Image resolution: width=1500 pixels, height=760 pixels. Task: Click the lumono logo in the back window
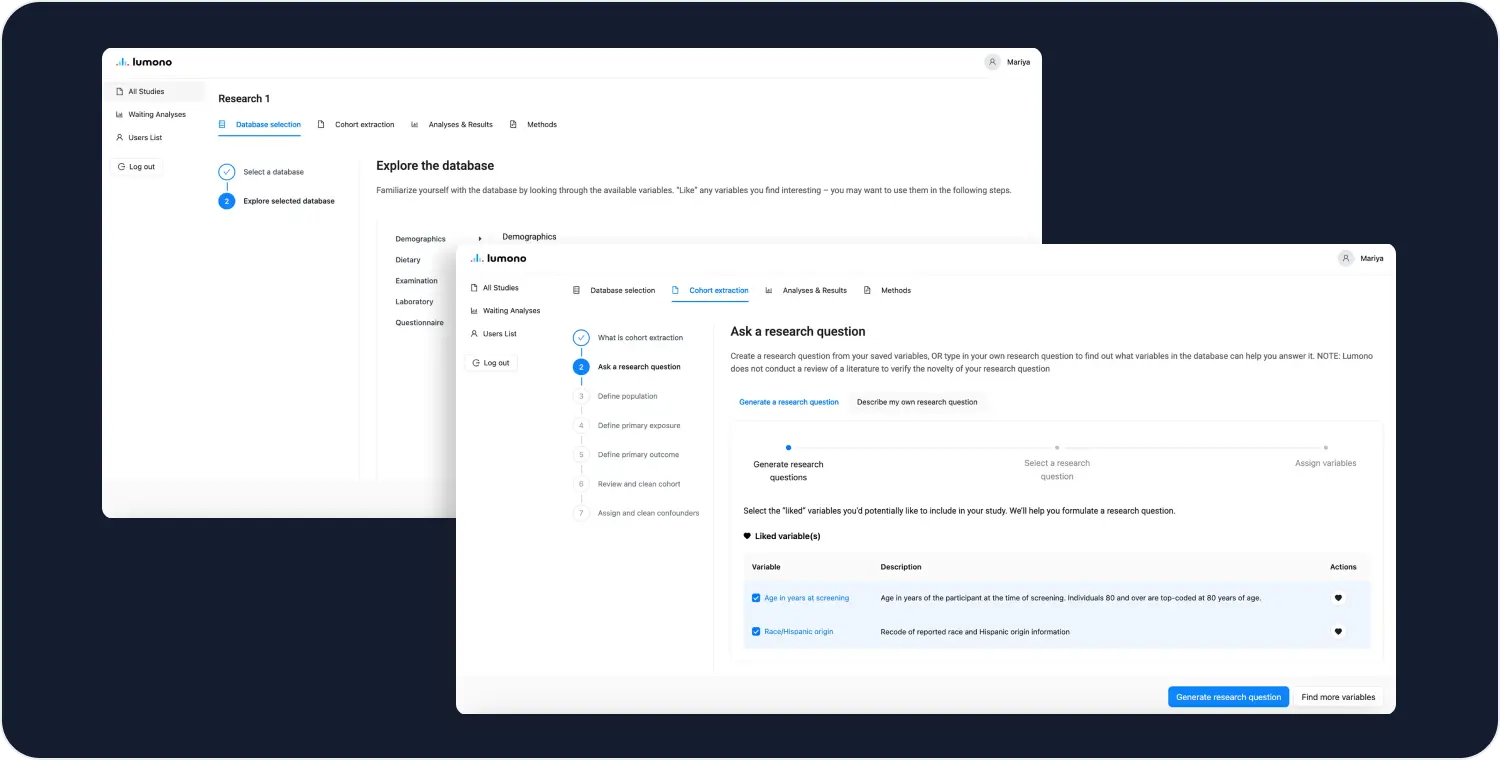(144, 62)
